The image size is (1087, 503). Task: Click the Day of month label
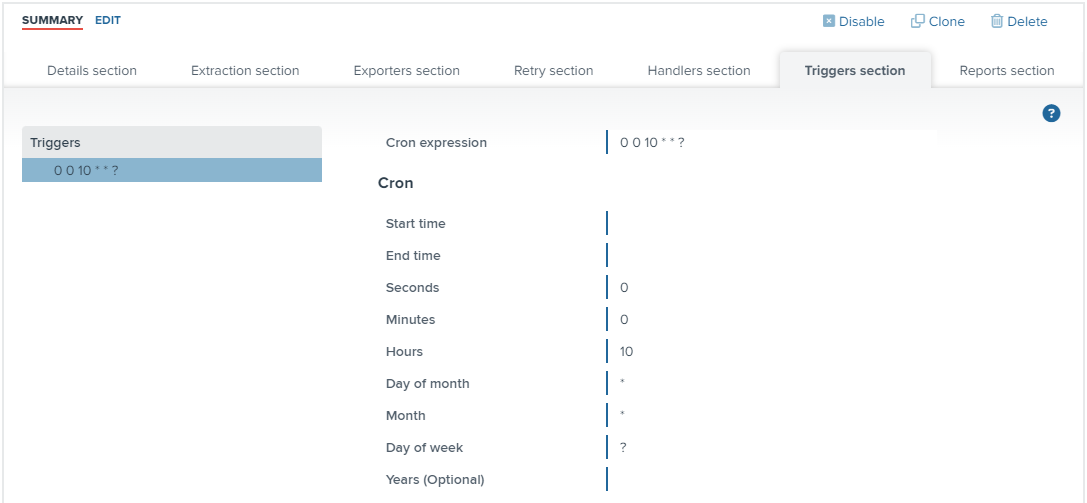coord(428,383)
